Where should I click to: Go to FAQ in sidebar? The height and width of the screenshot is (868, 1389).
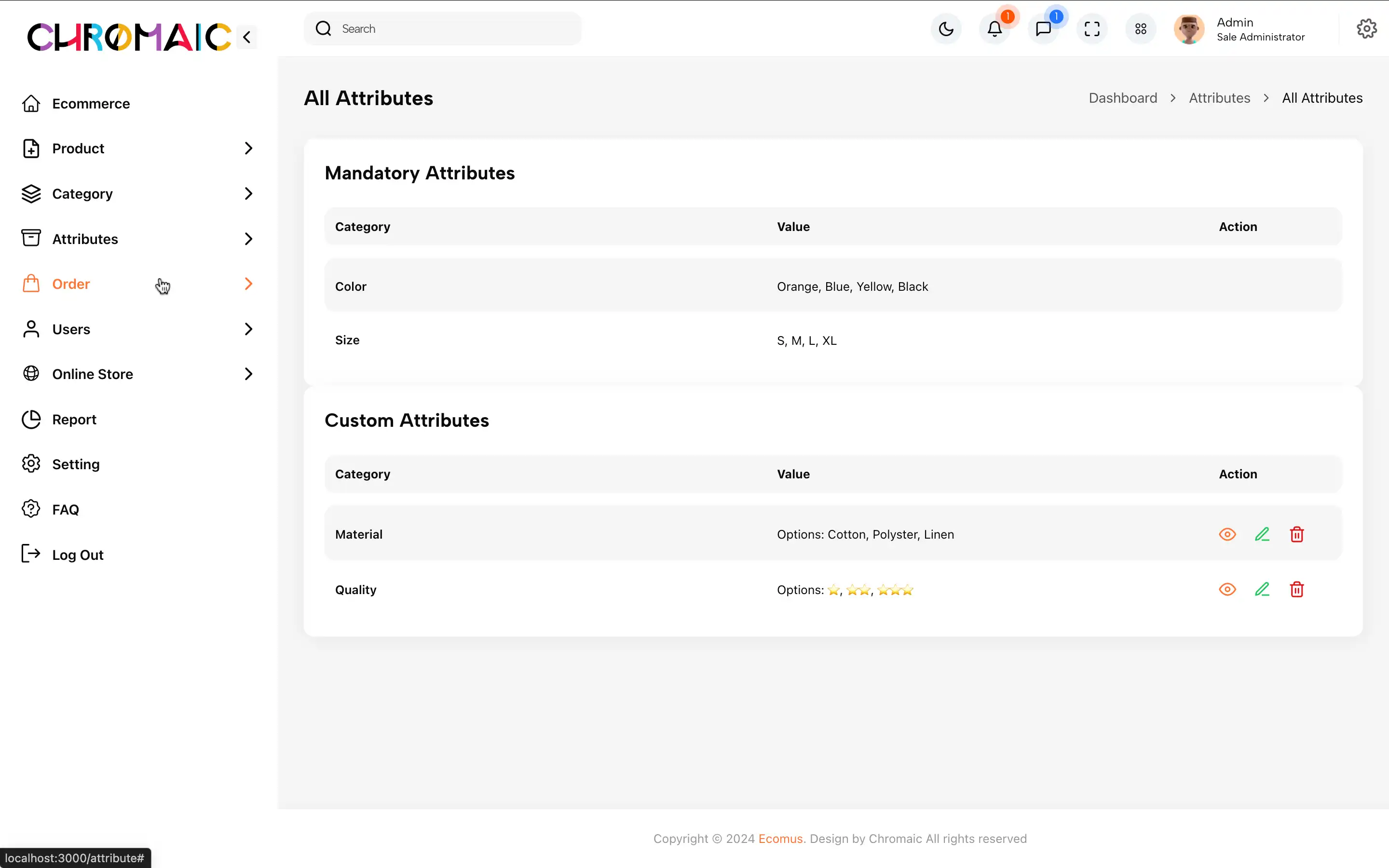(x=66, y=510)
